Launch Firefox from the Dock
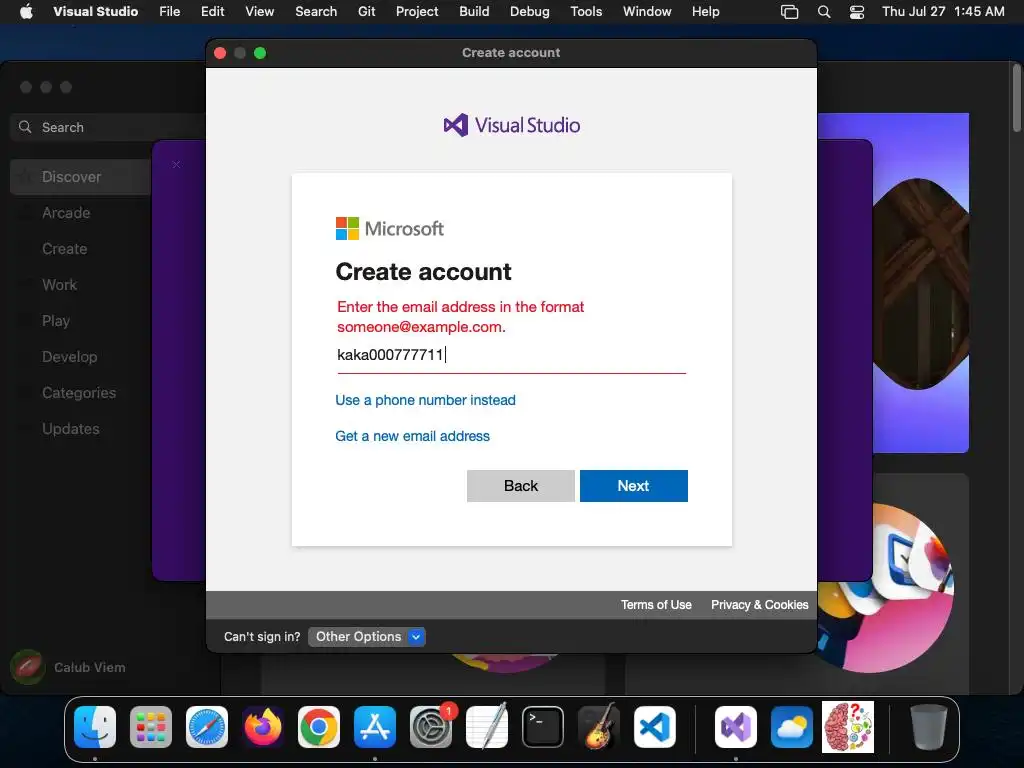 click(x=263, y=727)
